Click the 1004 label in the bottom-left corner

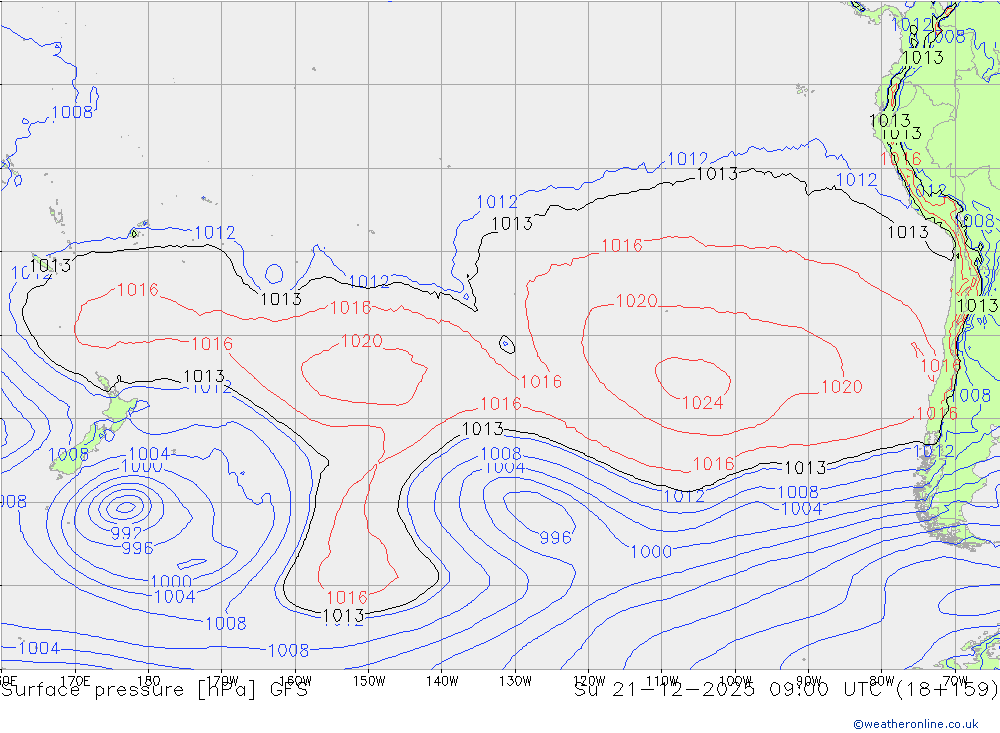click(39, 648)
